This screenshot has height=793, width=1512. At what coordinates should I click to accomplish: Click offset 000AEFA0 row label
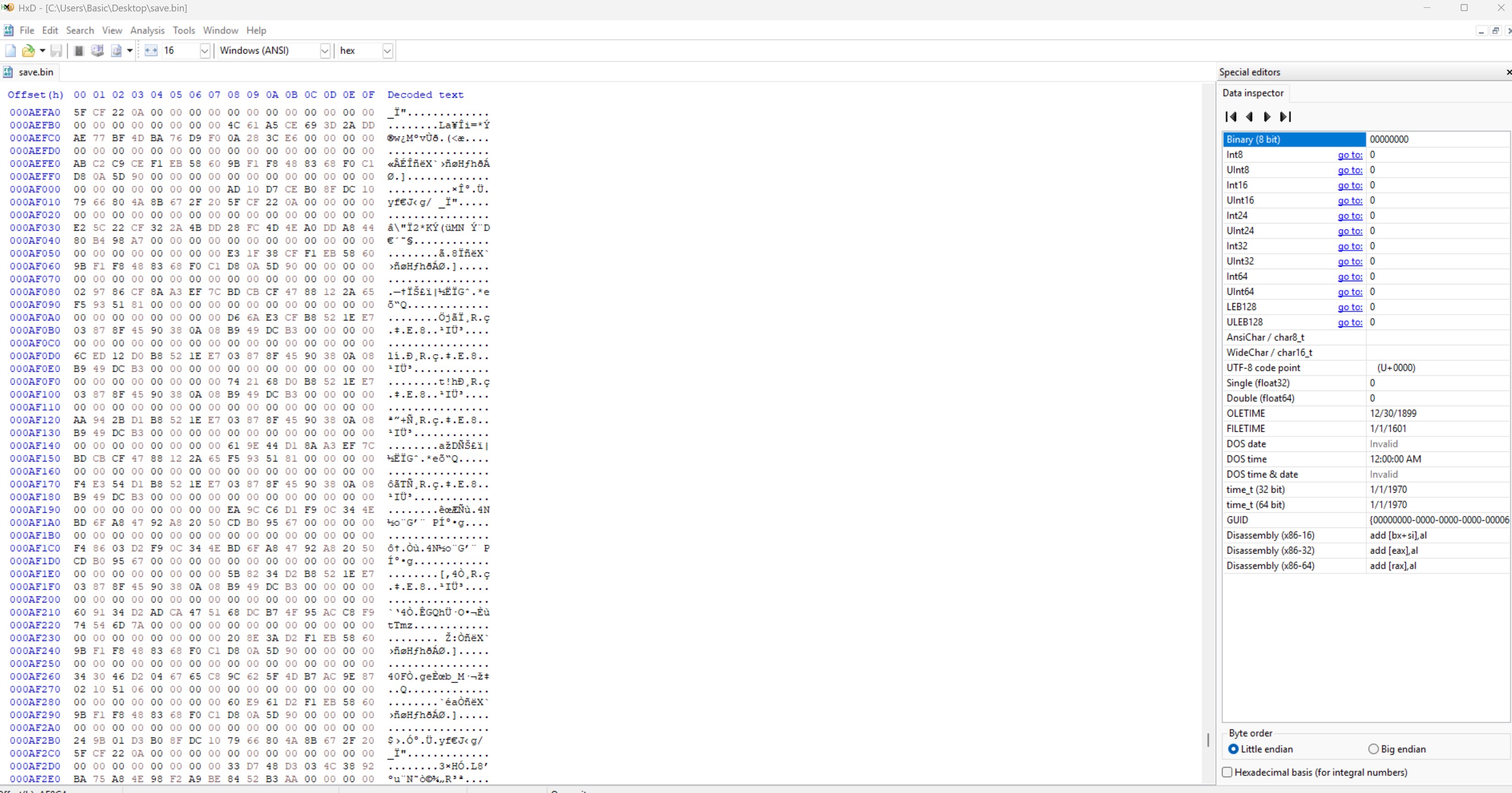point(35,112)
